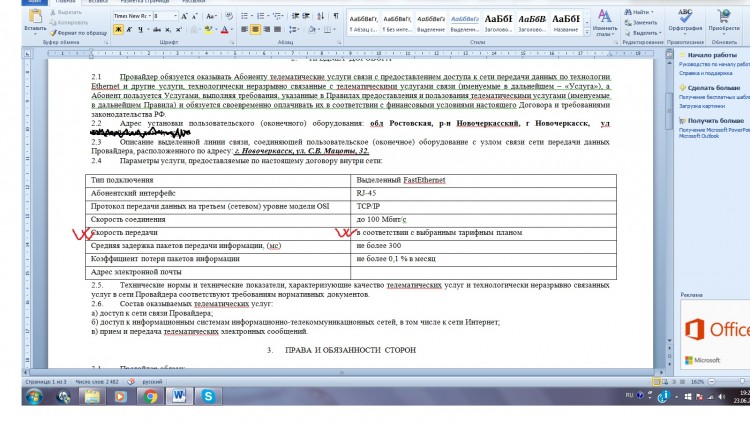Click Numbering list icon
Screen dimensions: 750x422
pyautogui.click(x=261, y=16)
